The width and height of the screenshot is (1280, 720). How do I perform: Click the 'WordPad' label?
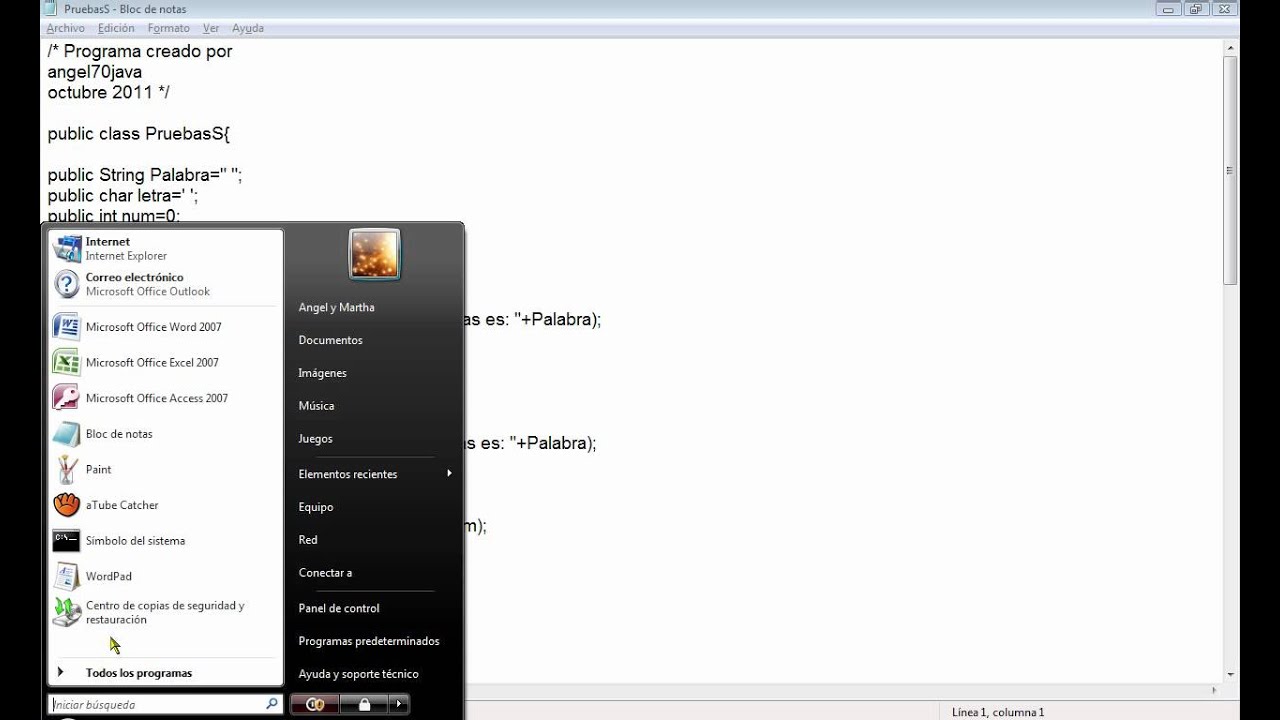109,576
